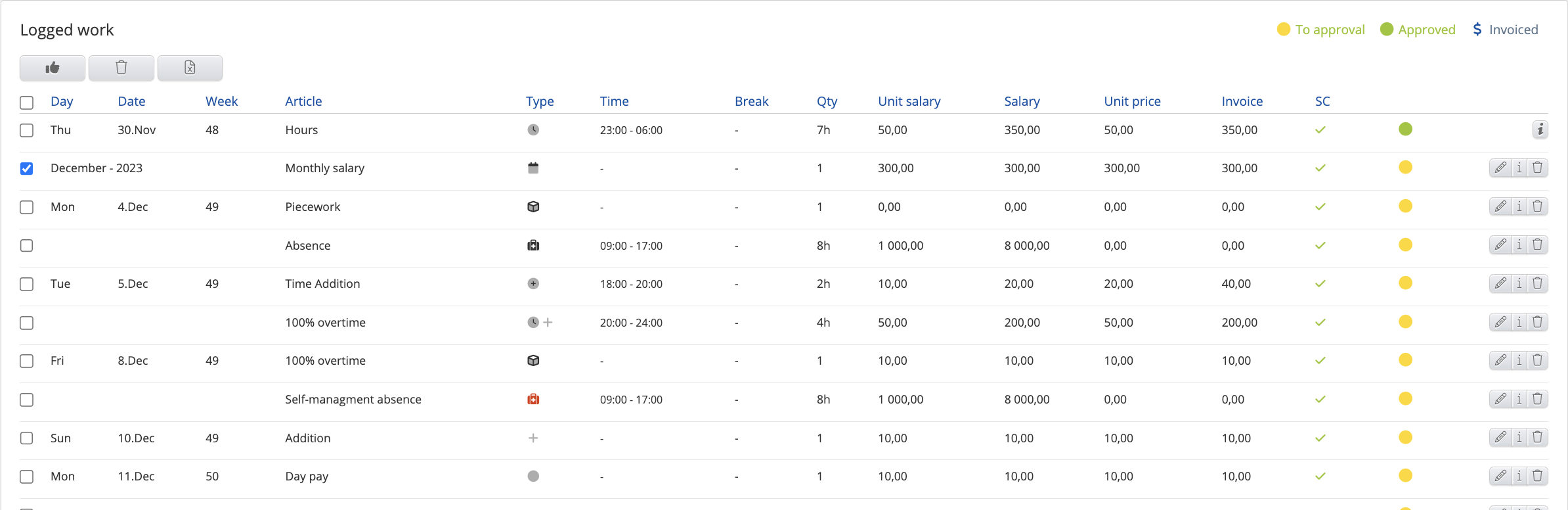Viewport: 1568px width, 510px height.
Task: Click the red Self-managment absence type icon
Action: [x=533, y=399]
